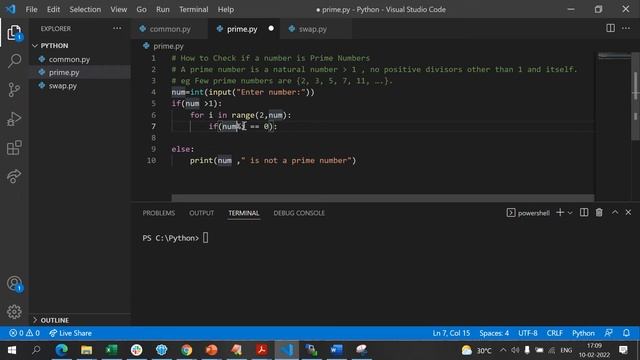
Task: Select the TERMINAL panel tab
Action: 244,213
